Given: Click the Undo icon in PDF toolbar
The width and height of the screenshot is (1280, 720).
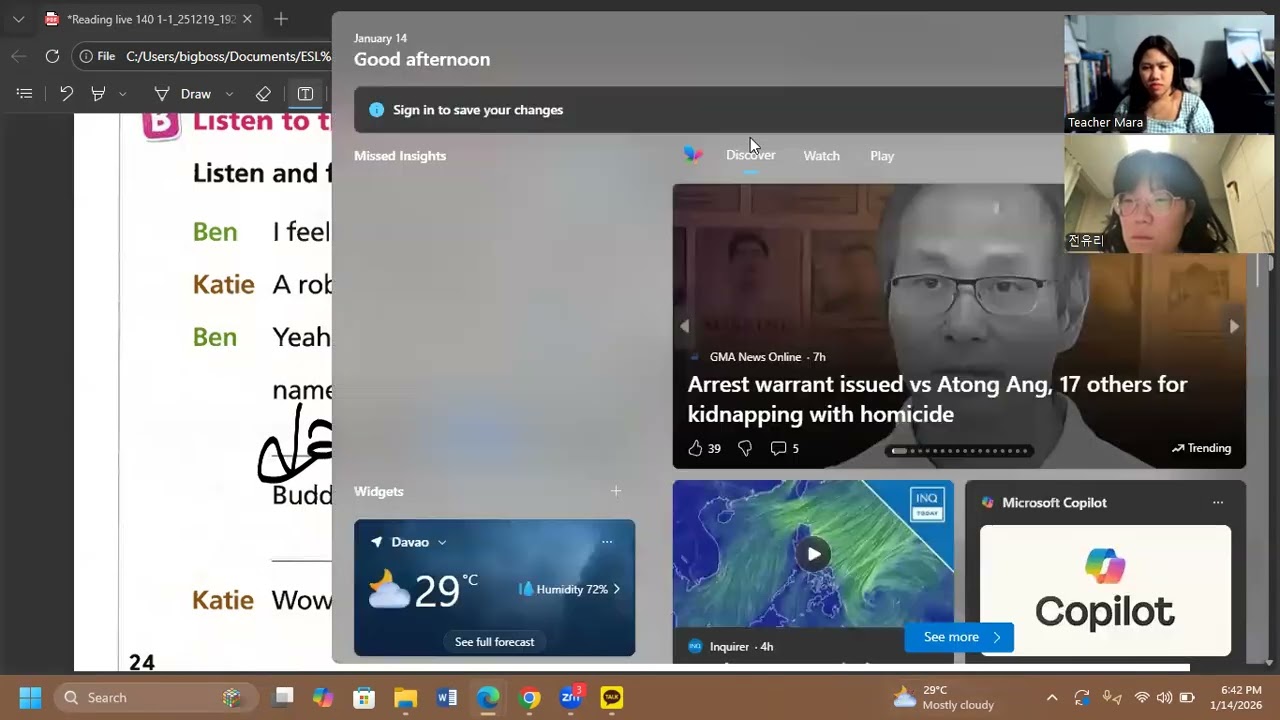Looking at the screenshot, I should pyautogui.click(x=66, y=94).
